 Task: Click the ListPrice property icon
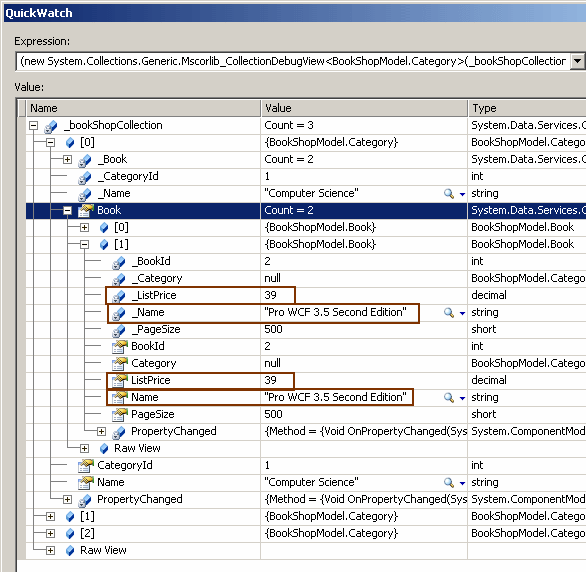119,380
